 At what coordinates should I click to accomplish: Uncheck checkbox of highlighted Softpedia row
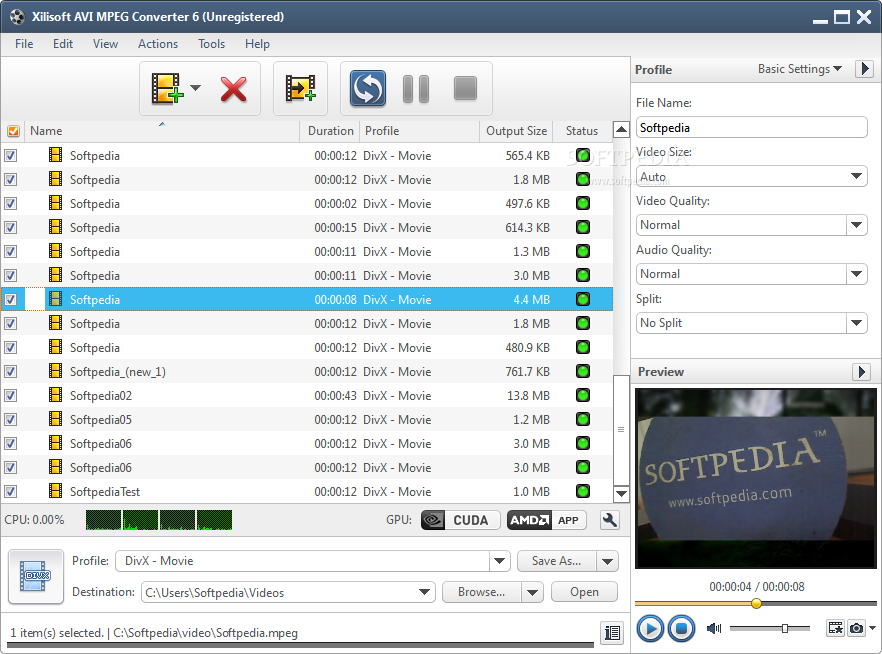(x=11, y=300)
